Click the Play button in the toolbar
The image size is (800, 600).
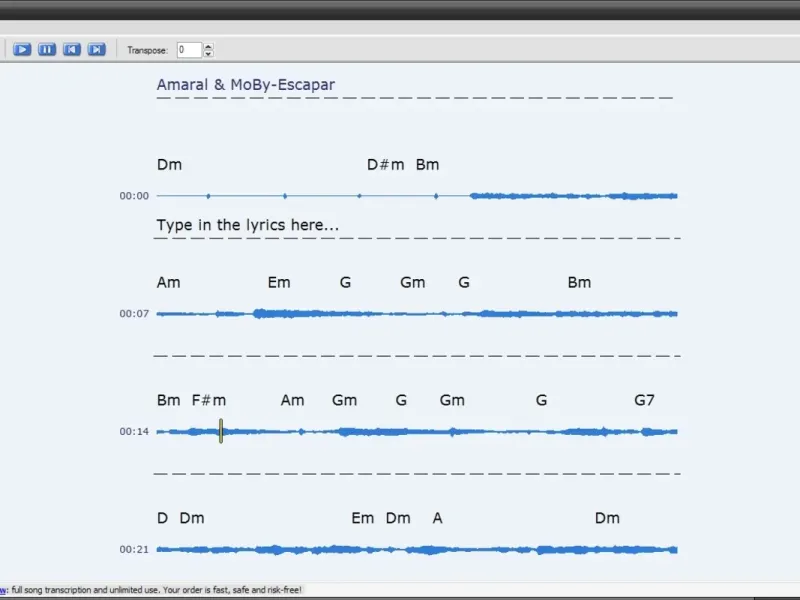pyautogui.click(x=22, y=49)
